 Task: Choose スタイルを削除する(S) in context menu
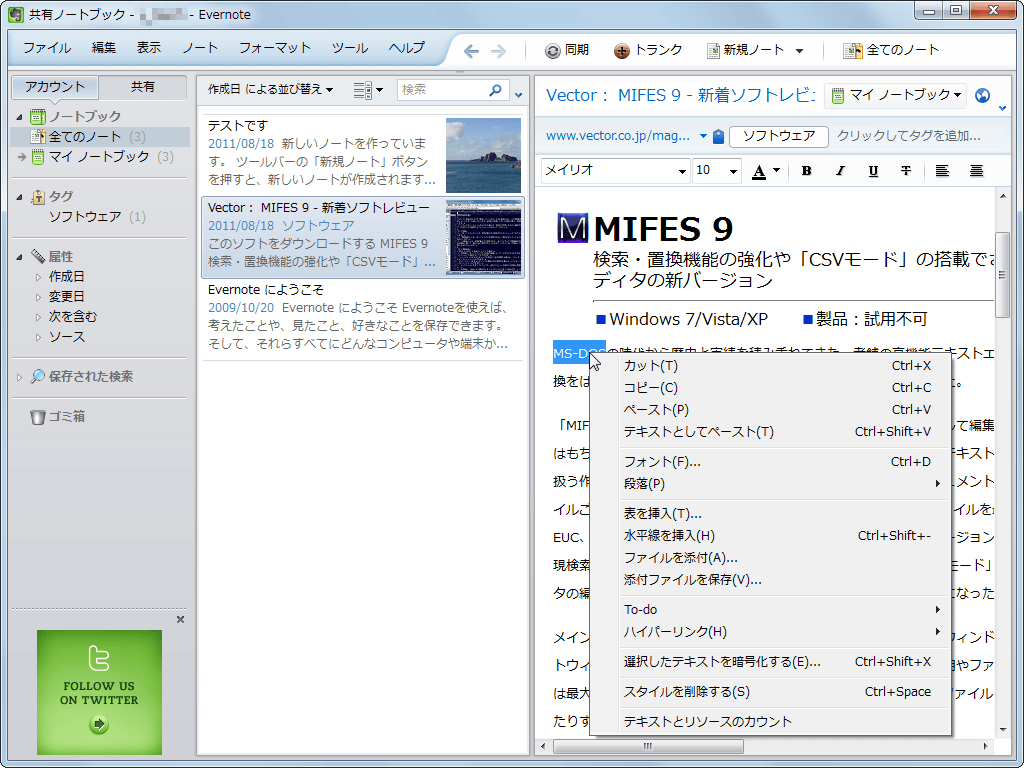tap(770, 692)
